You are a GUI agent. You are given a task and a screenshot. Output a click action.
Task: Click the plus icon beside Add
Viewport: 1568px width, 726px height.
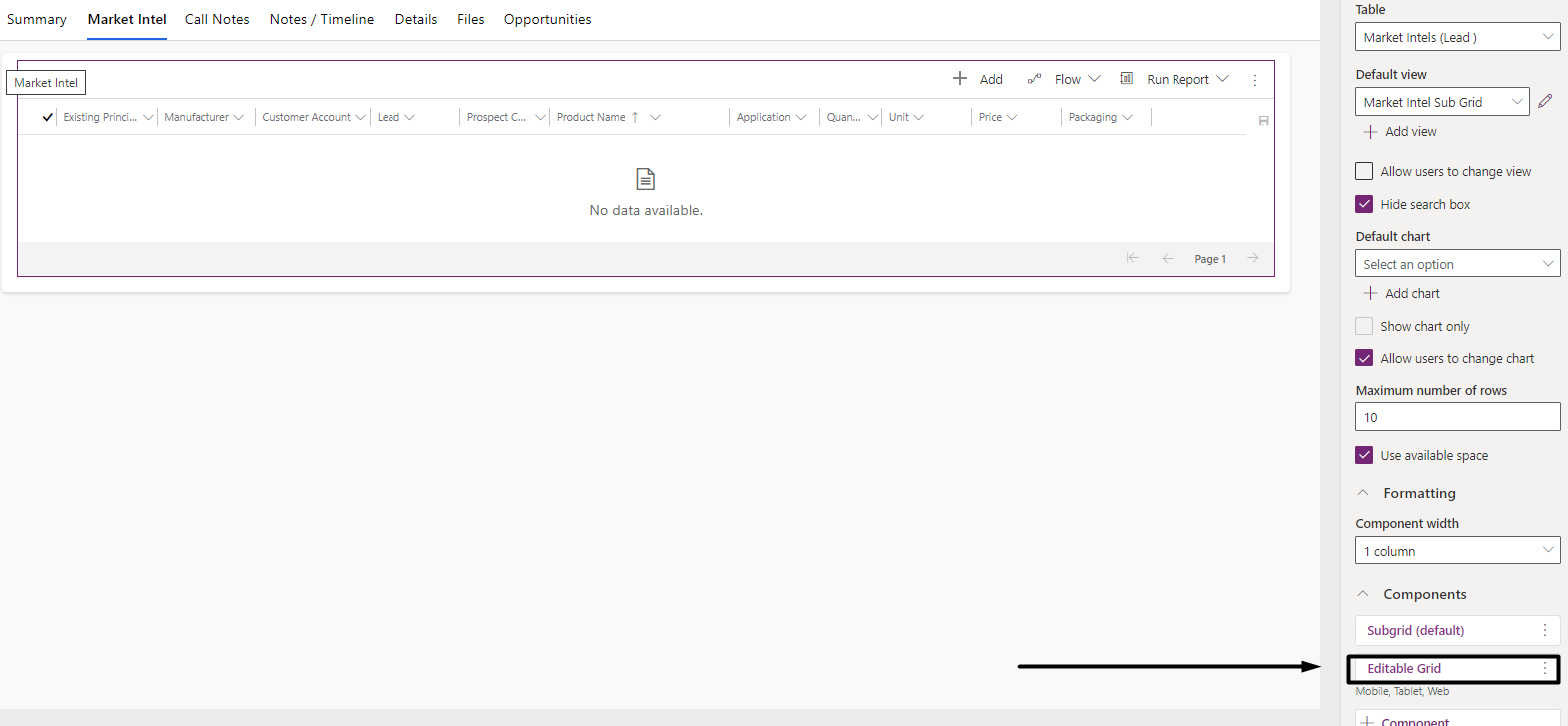[x=959, y=79]
